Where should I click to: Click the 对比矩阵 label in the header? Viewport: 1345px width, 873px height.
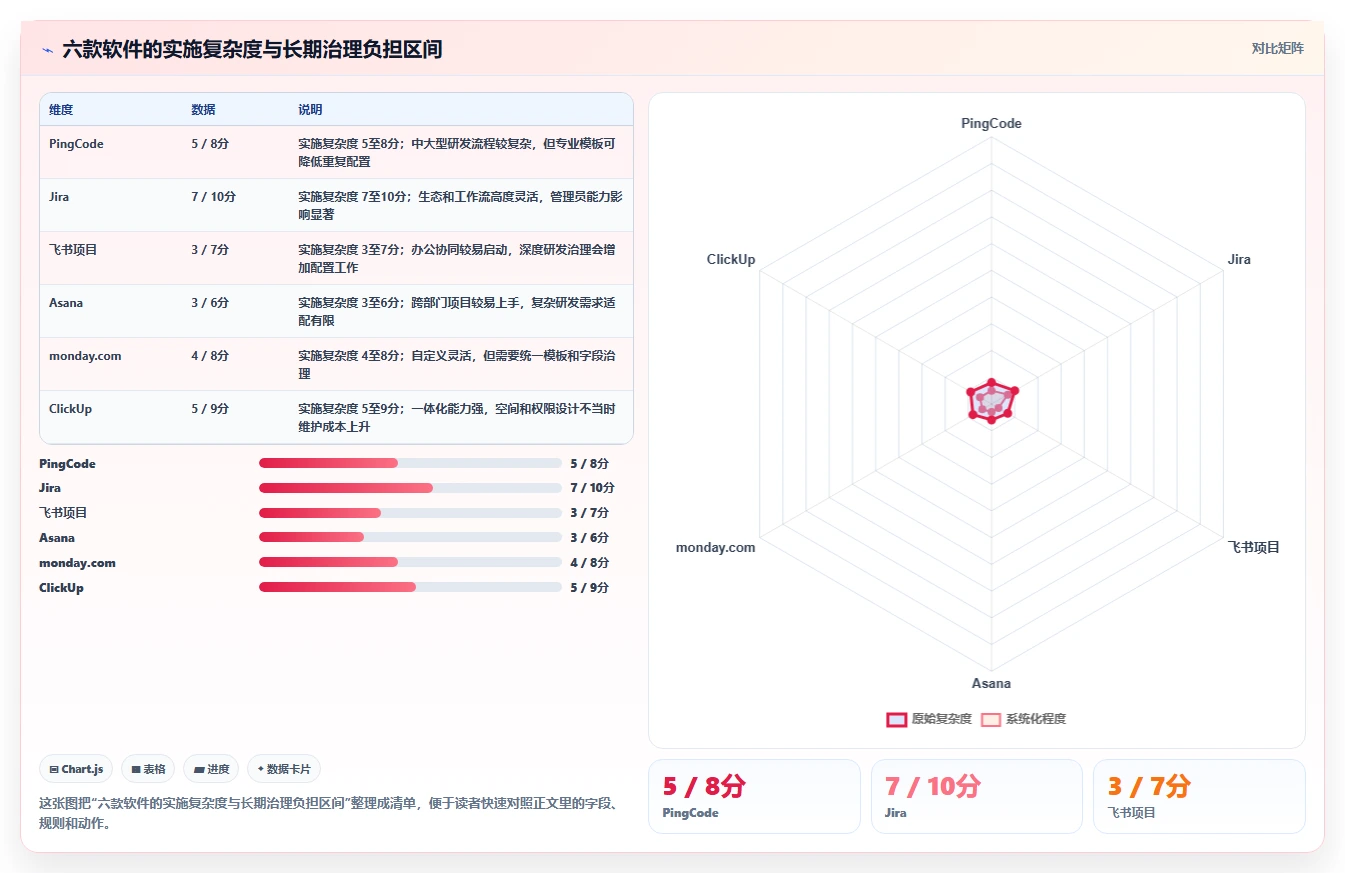click(x=1277, y=48)
